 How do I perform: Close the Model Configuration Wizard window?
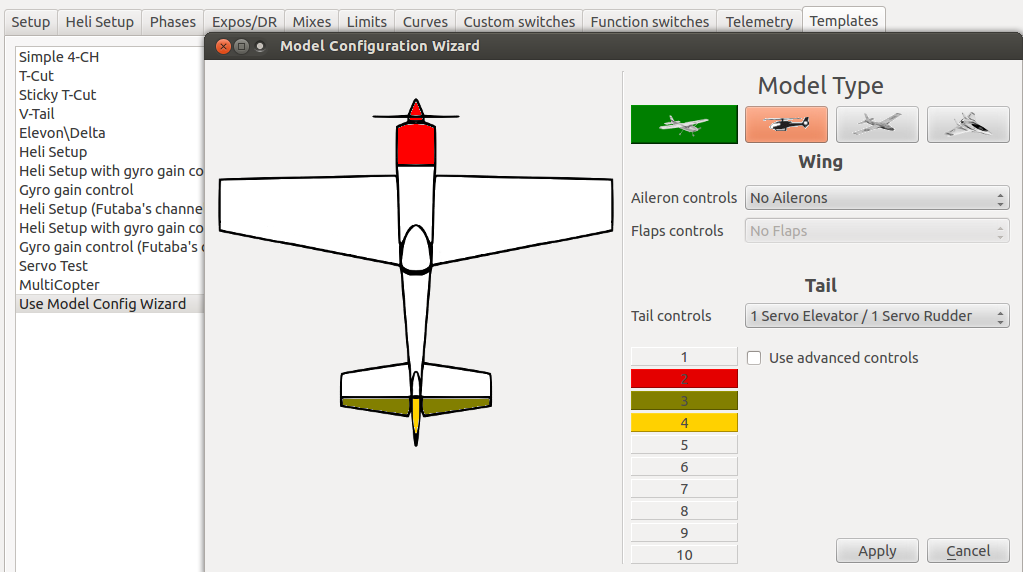[x=223, y=46]
